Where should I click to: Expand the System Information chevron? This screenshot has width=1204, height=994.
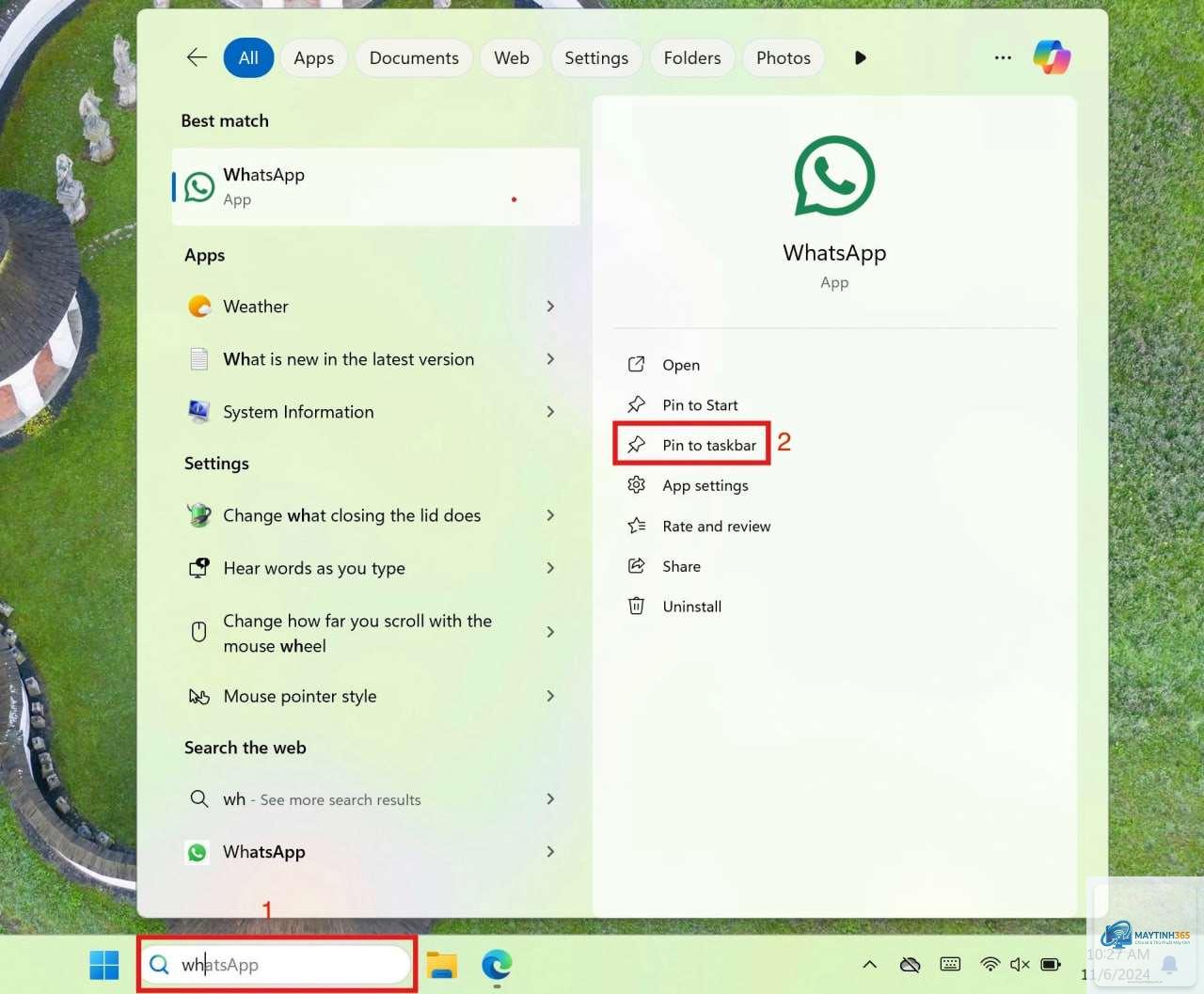(x=551, y=412)
